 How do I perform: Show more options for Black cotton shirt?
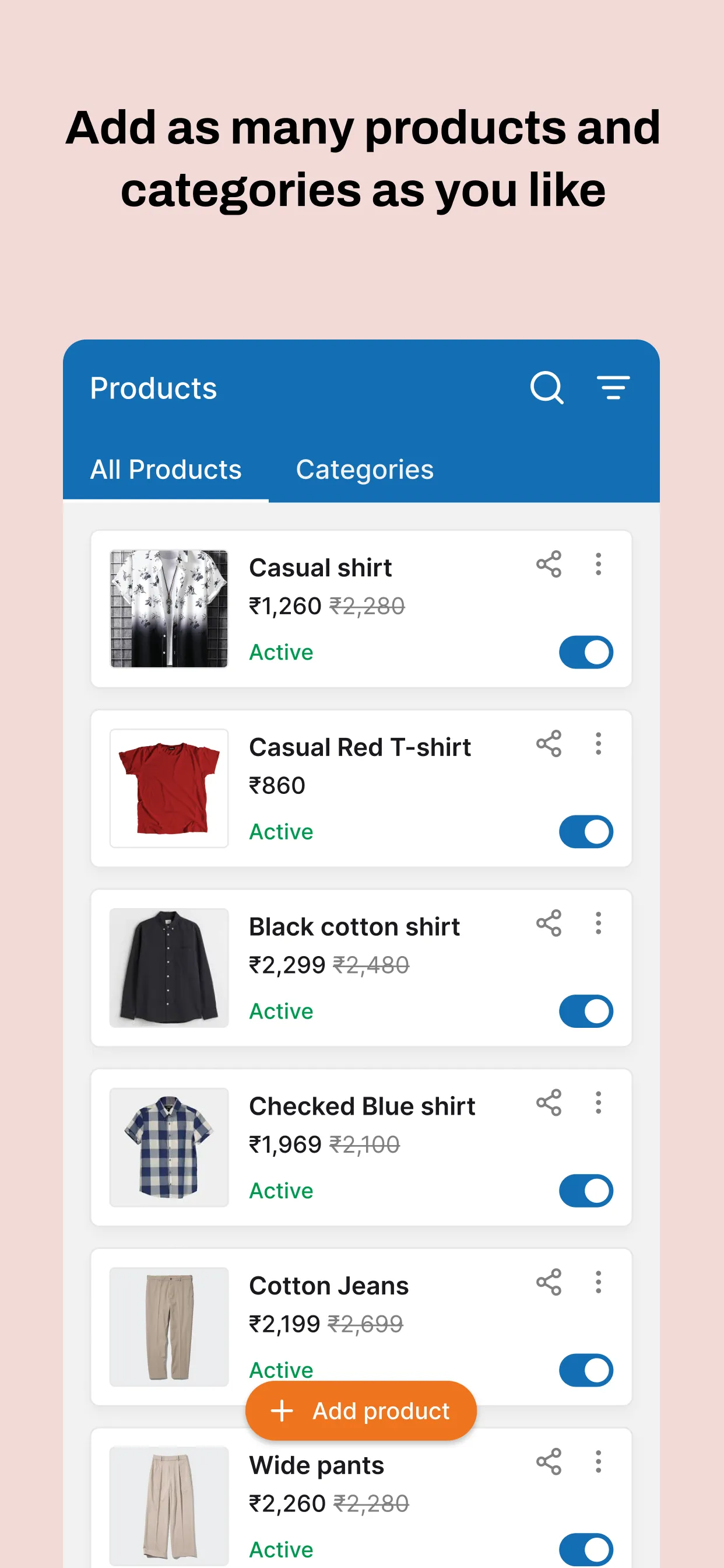tap(598, 923)
